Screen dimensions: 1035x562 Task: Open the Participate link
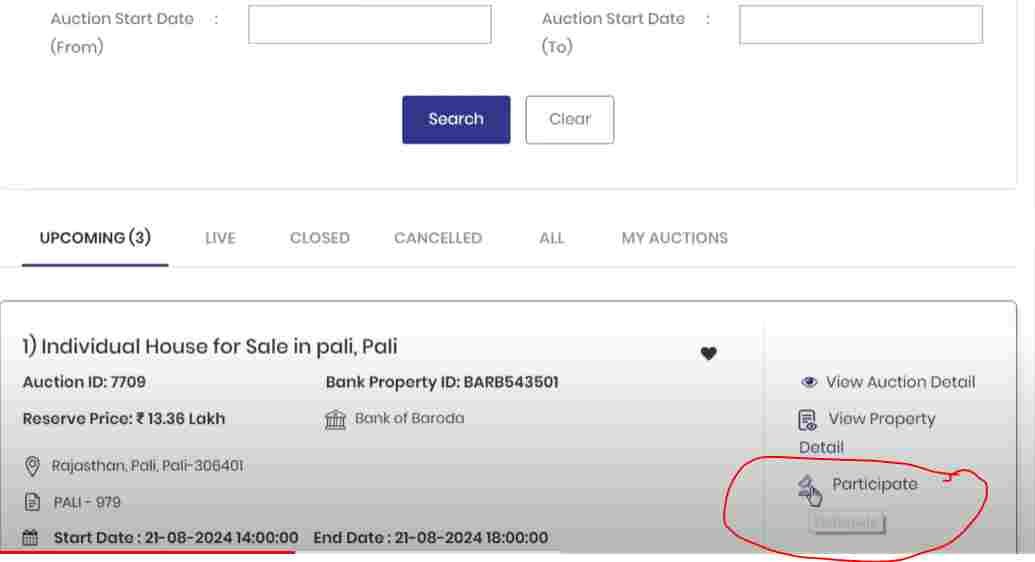875,484
